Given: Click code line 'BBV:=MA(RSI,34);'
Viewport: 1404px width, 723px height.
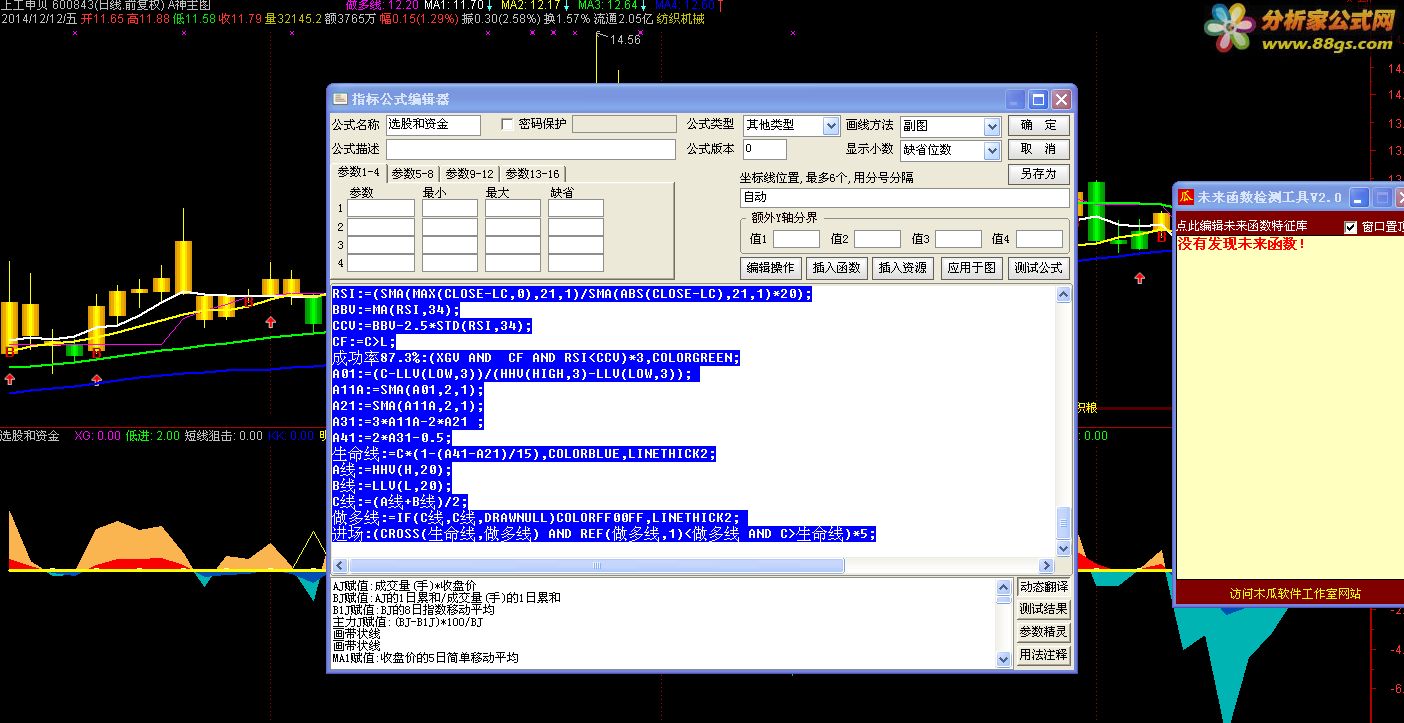Looking at the screenshot, I should coord(395,310).
